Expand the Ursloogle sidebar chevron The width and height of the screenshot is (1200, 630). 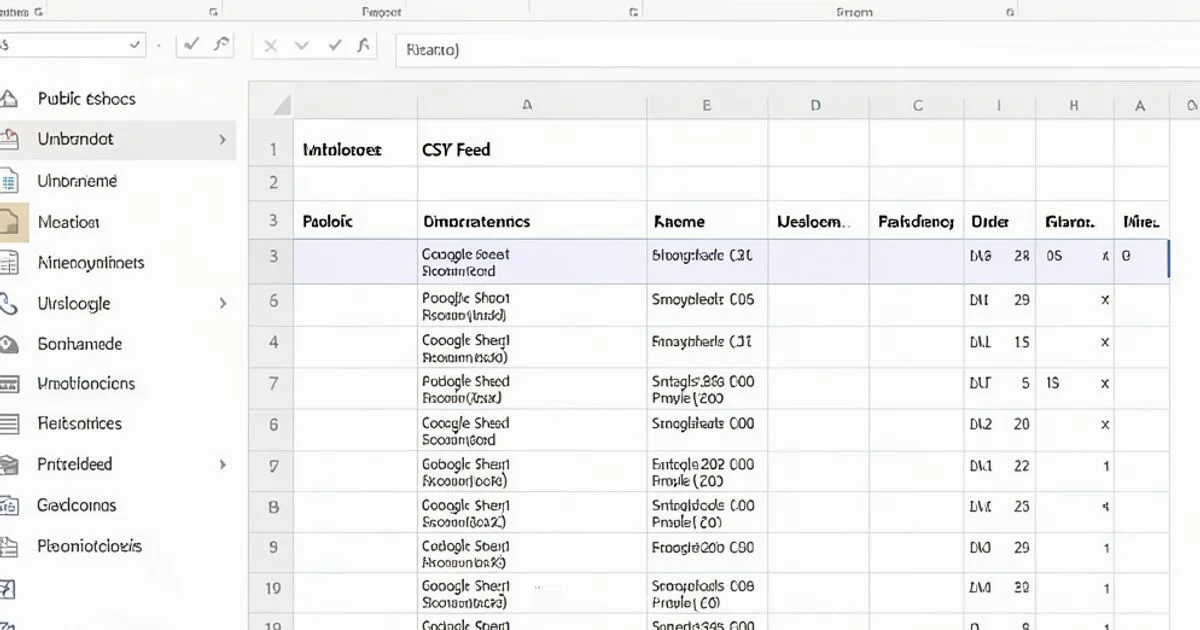[x=224, y=303]
